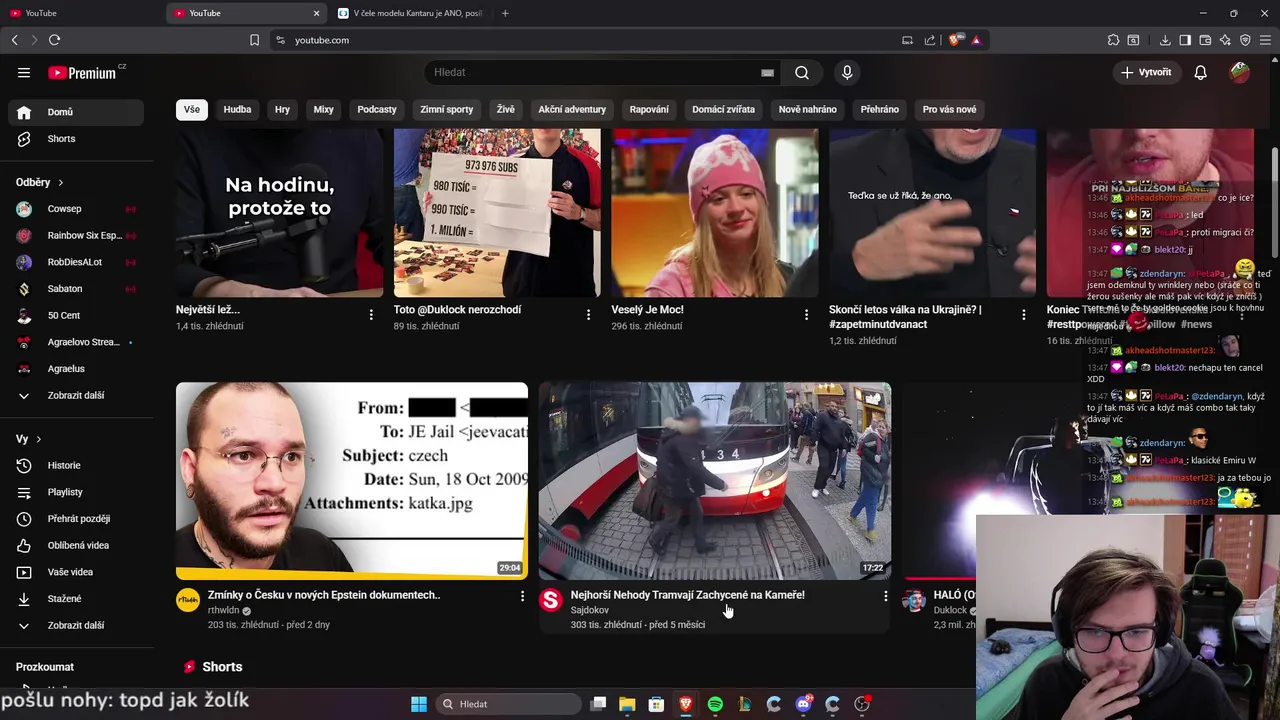Open the Brave Shields lion icon
This screenshot has width=1280, height=720.
tap(955, 40)
